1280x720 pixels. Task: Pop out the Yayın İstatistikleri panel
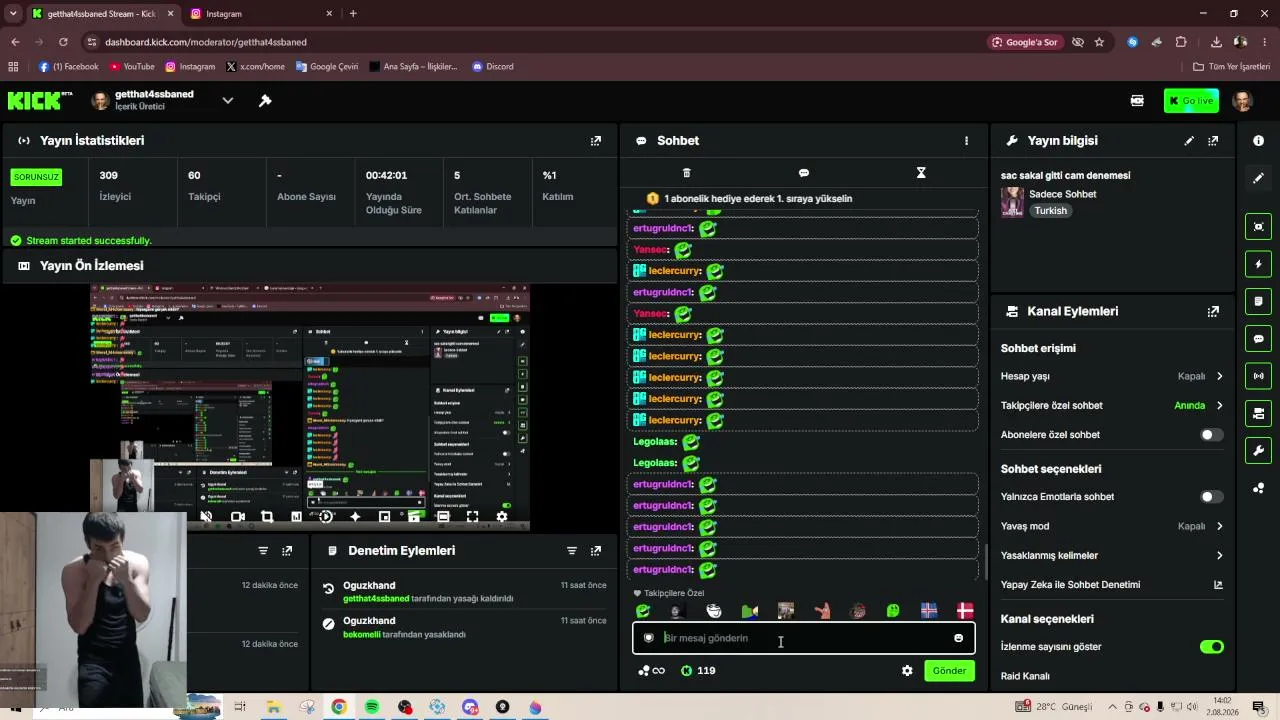point(596,141)
